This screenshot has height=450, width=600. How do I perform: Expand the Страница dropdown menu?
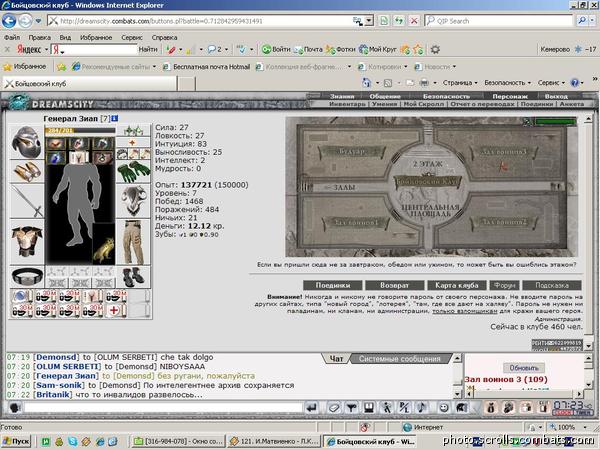[x=460, y=83]
